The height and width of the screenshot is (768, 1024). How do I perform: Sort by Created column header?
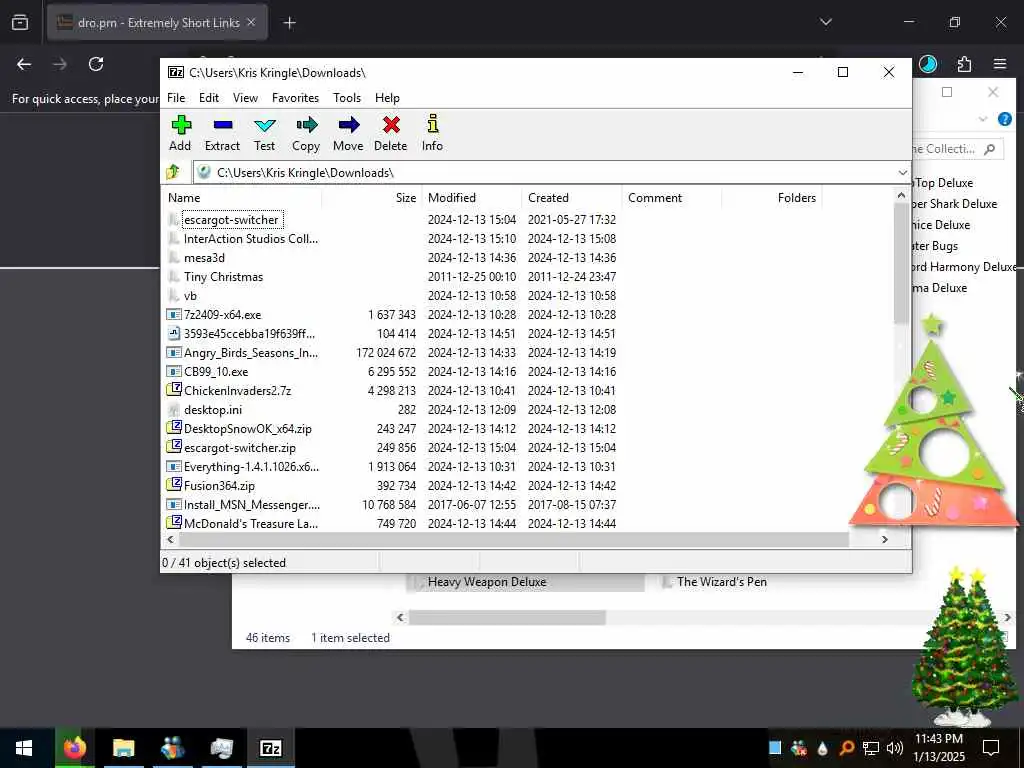(x=571, y=198)
